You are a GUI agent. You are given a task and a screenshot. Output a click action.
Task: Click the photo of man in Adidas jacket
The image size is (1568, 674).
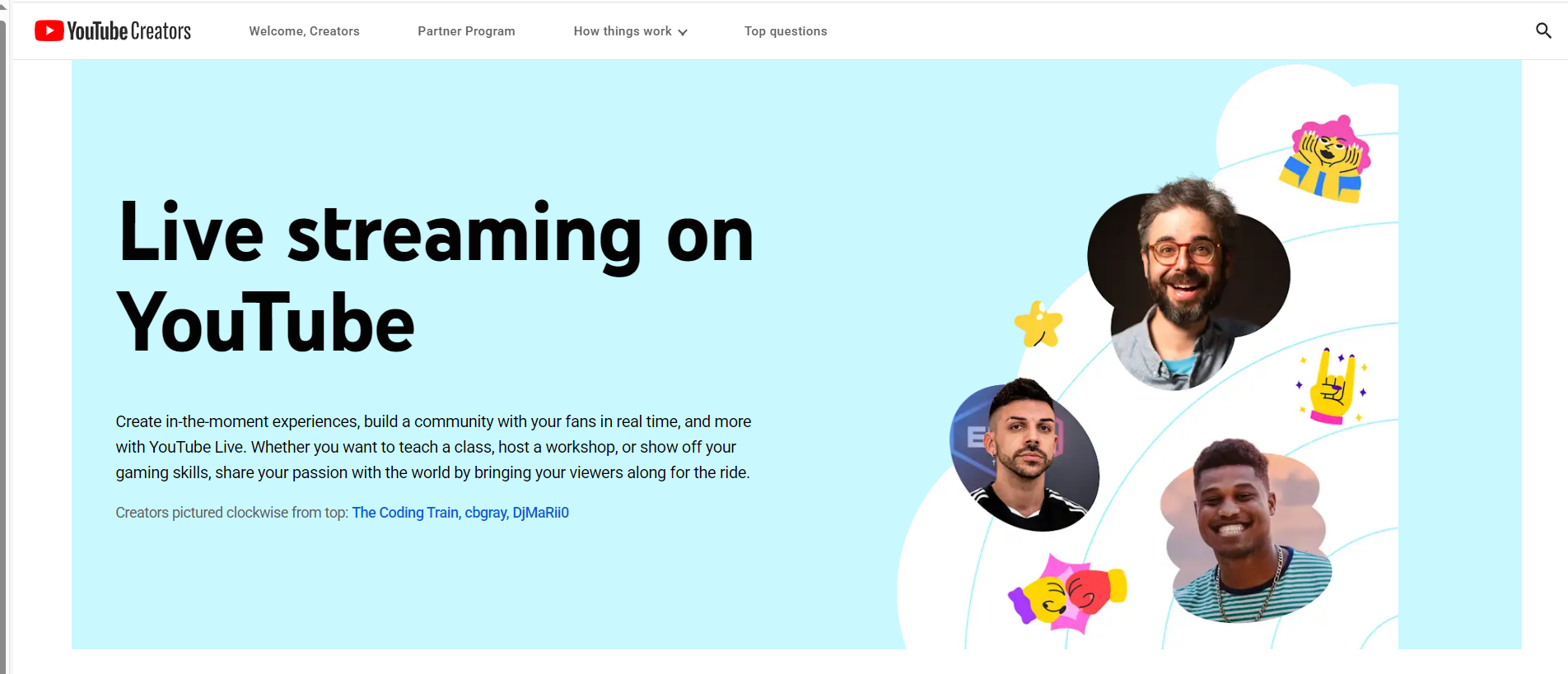(1024, 457)
